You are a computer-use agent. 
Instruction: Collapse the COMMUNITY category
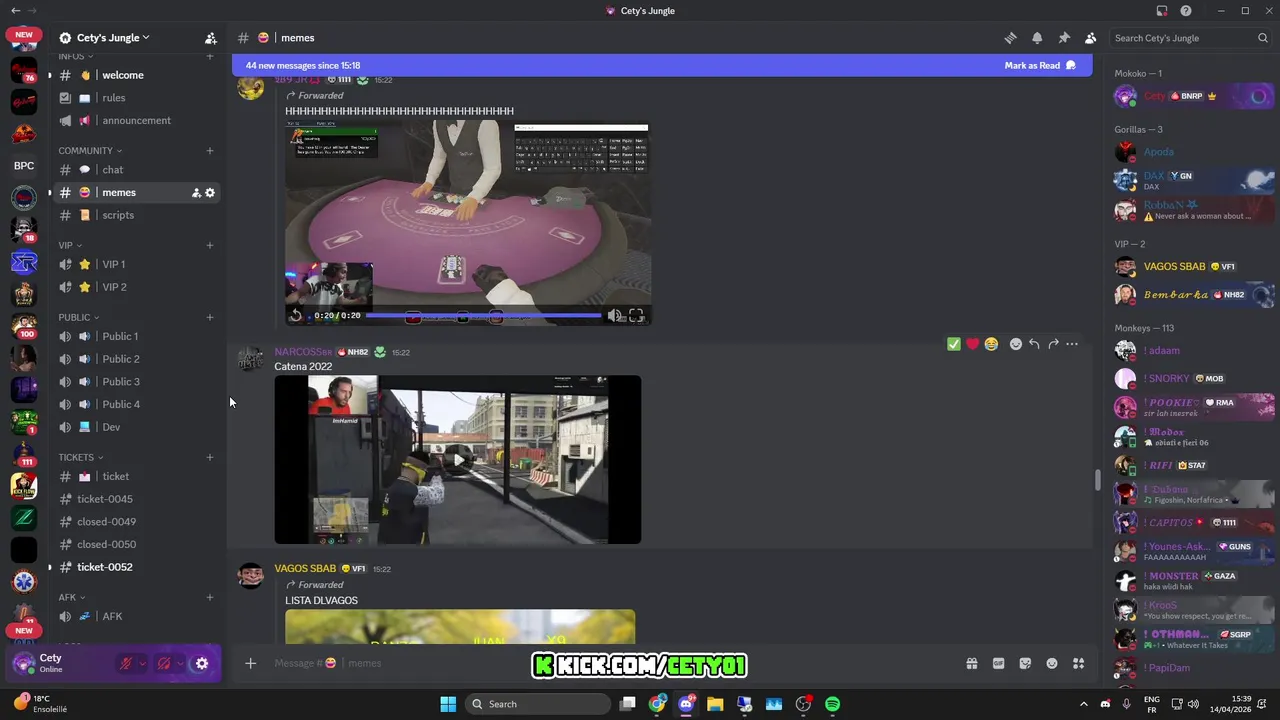coord(90,151)
